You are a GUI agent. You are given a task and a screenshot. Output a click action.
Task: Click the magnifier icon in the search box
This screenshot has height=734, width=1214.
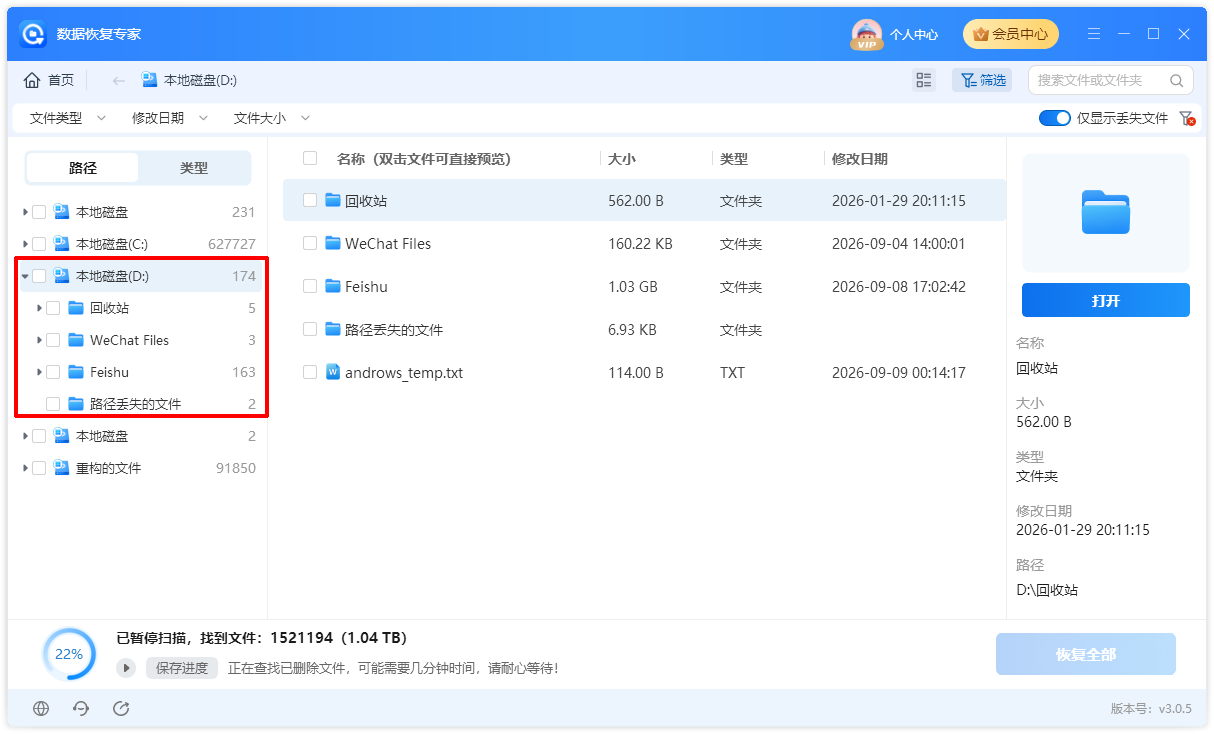click(1176, 80)
